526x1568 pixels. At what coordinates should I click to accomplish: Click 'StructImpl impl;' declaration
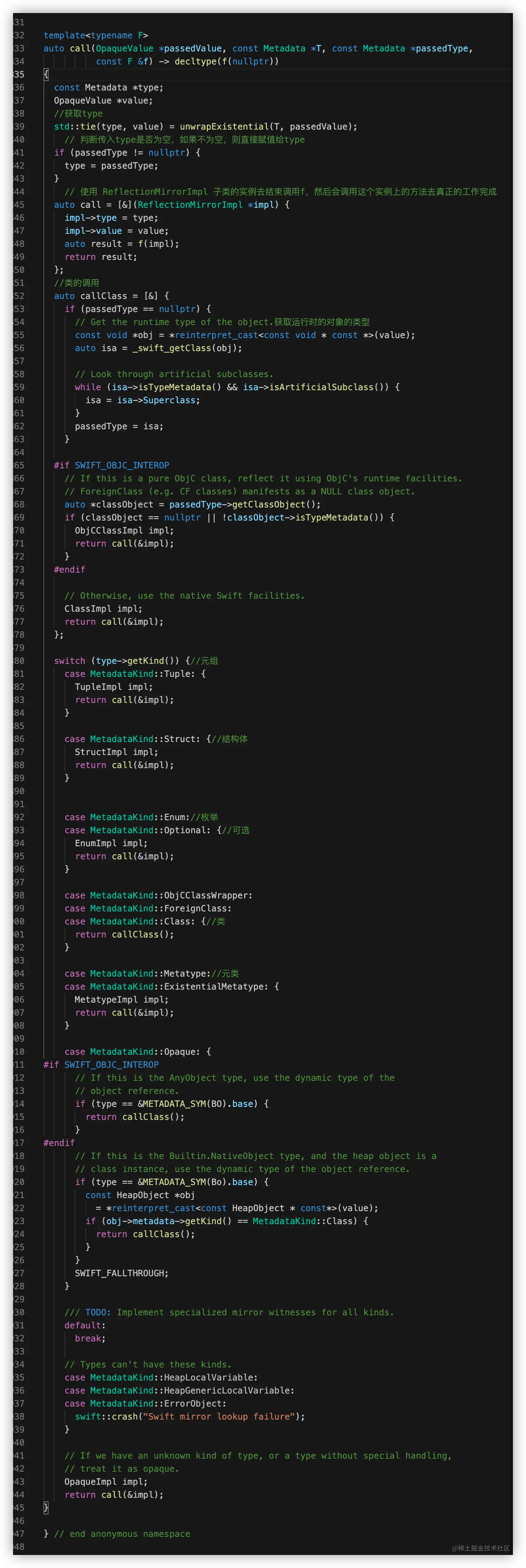pyautogui.click(x=116, y=753)
